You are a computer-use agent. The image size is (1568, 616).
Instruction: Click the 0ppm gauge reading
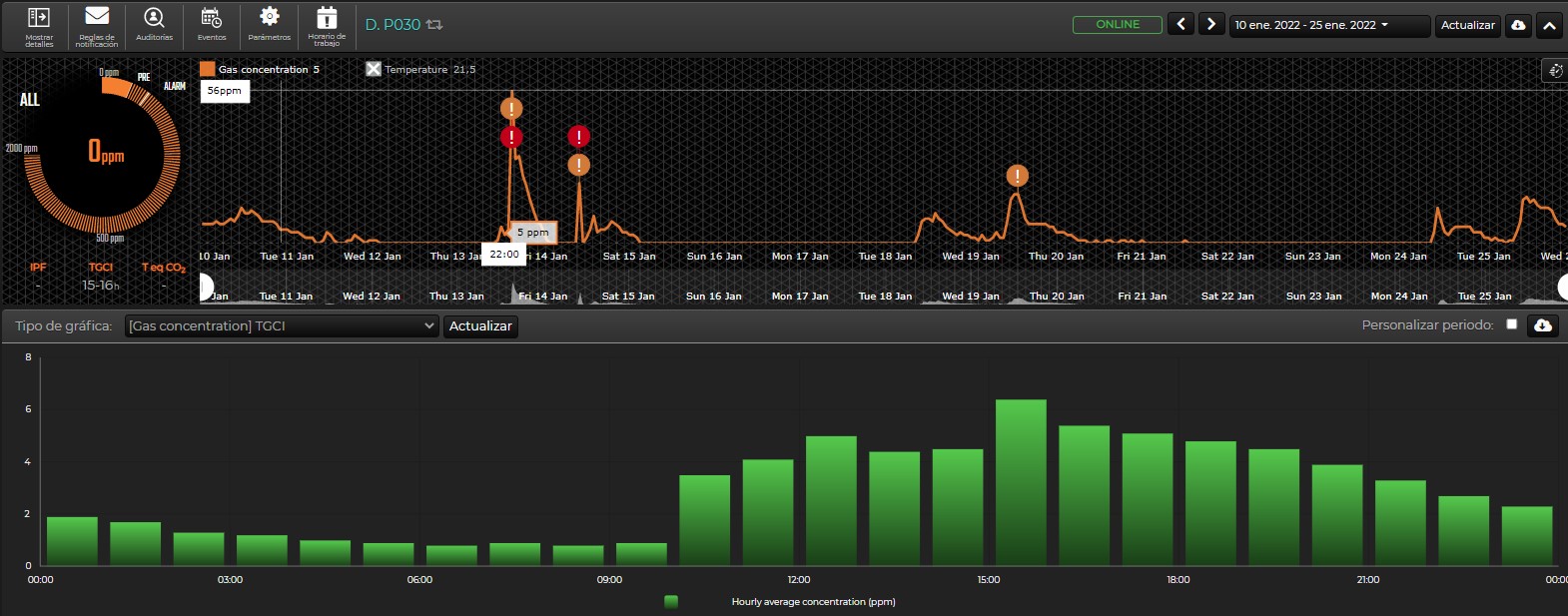pos(106,152)
